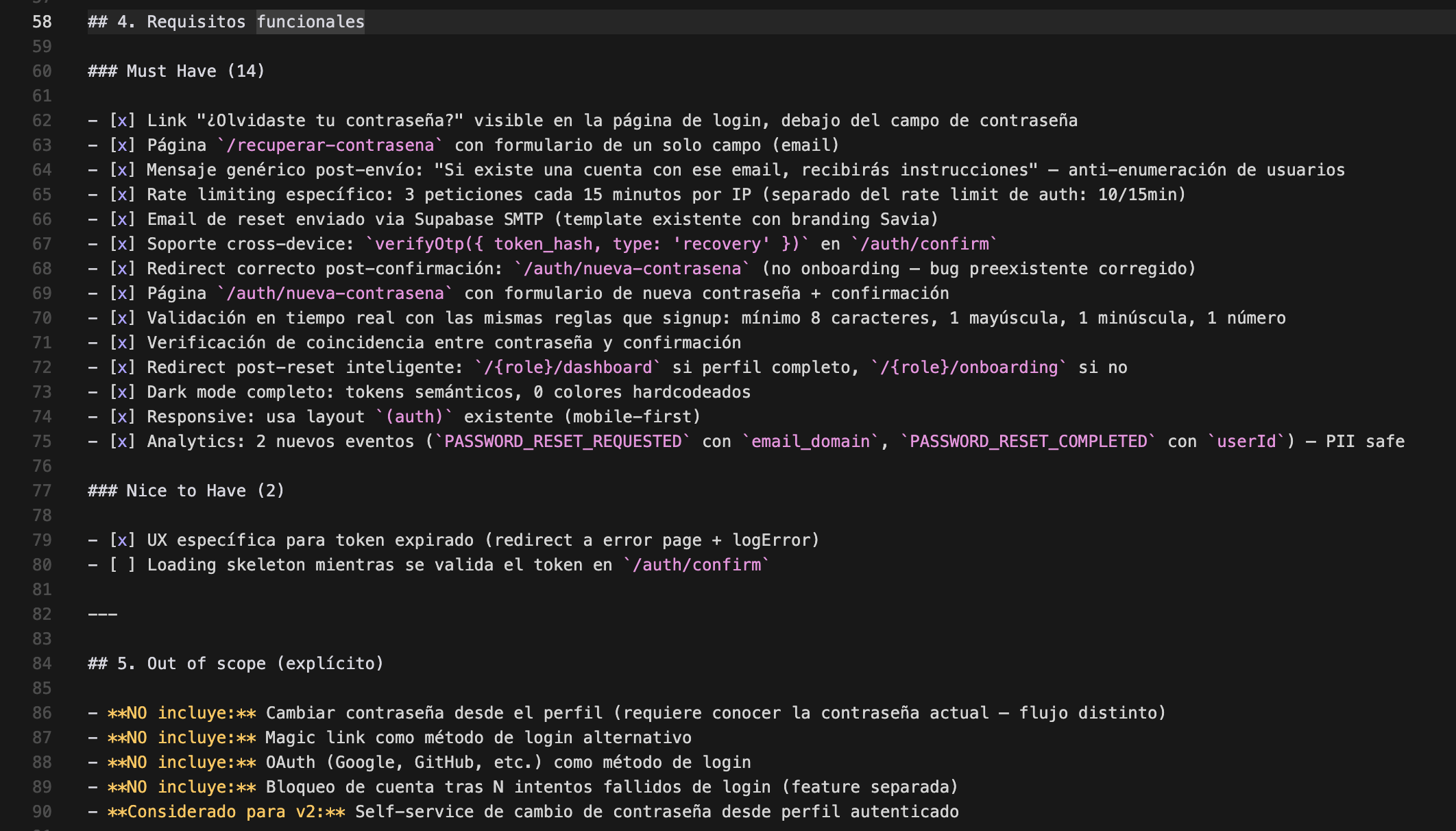The height and width of the screenshot is (831, 1456).
Task: Click the '### Must Have (14)' heading
Action: tap(176, 71)
